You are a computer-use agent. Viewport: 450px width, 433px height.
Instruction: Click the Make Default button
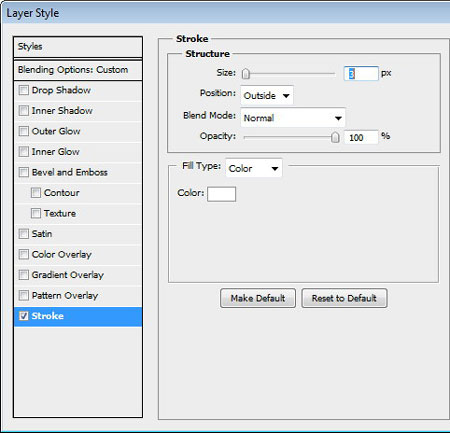(x=258, y=298)
